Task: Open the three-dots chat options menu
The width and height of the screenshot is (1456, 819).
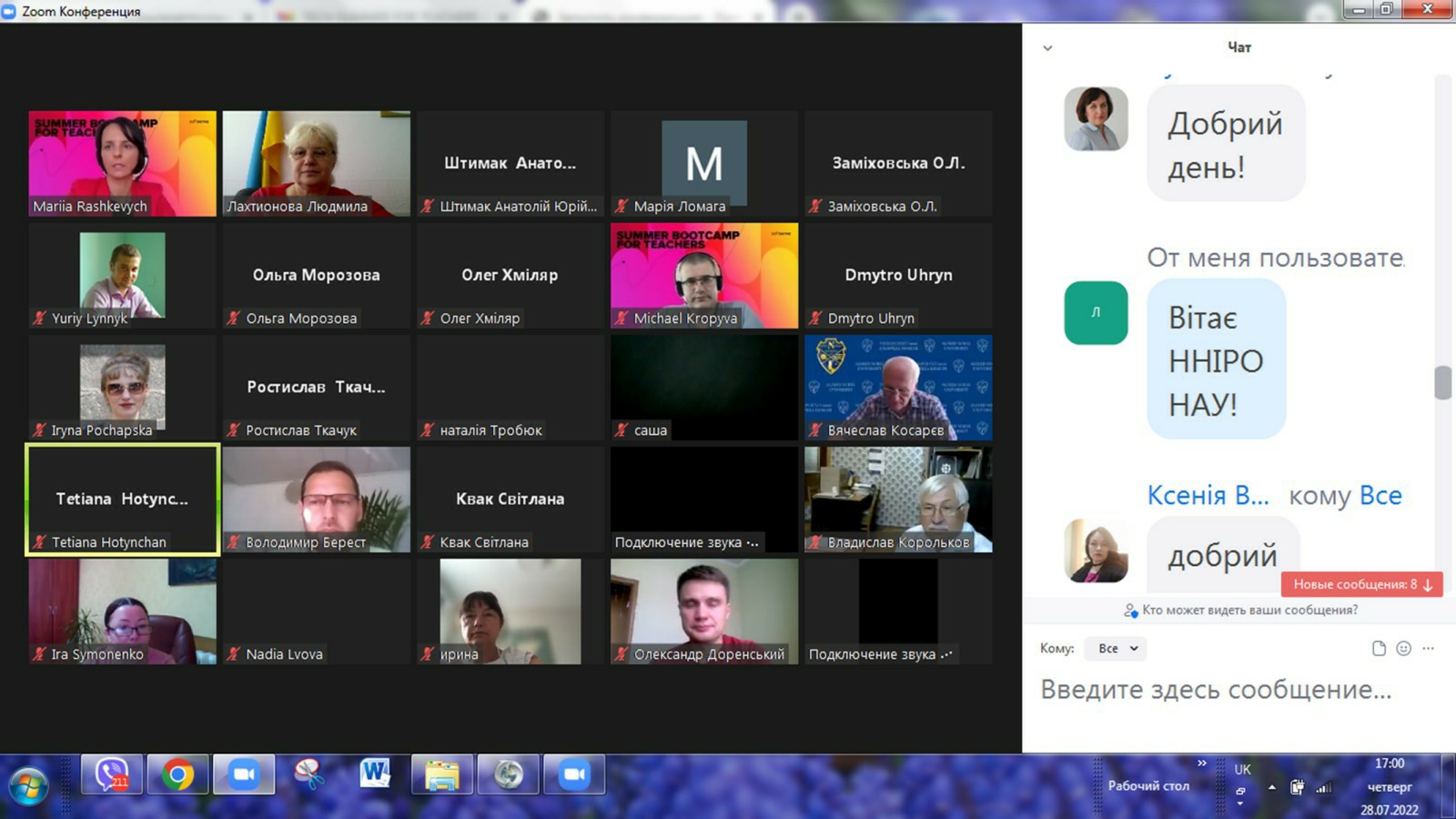Action: [x=1428, y=649]
